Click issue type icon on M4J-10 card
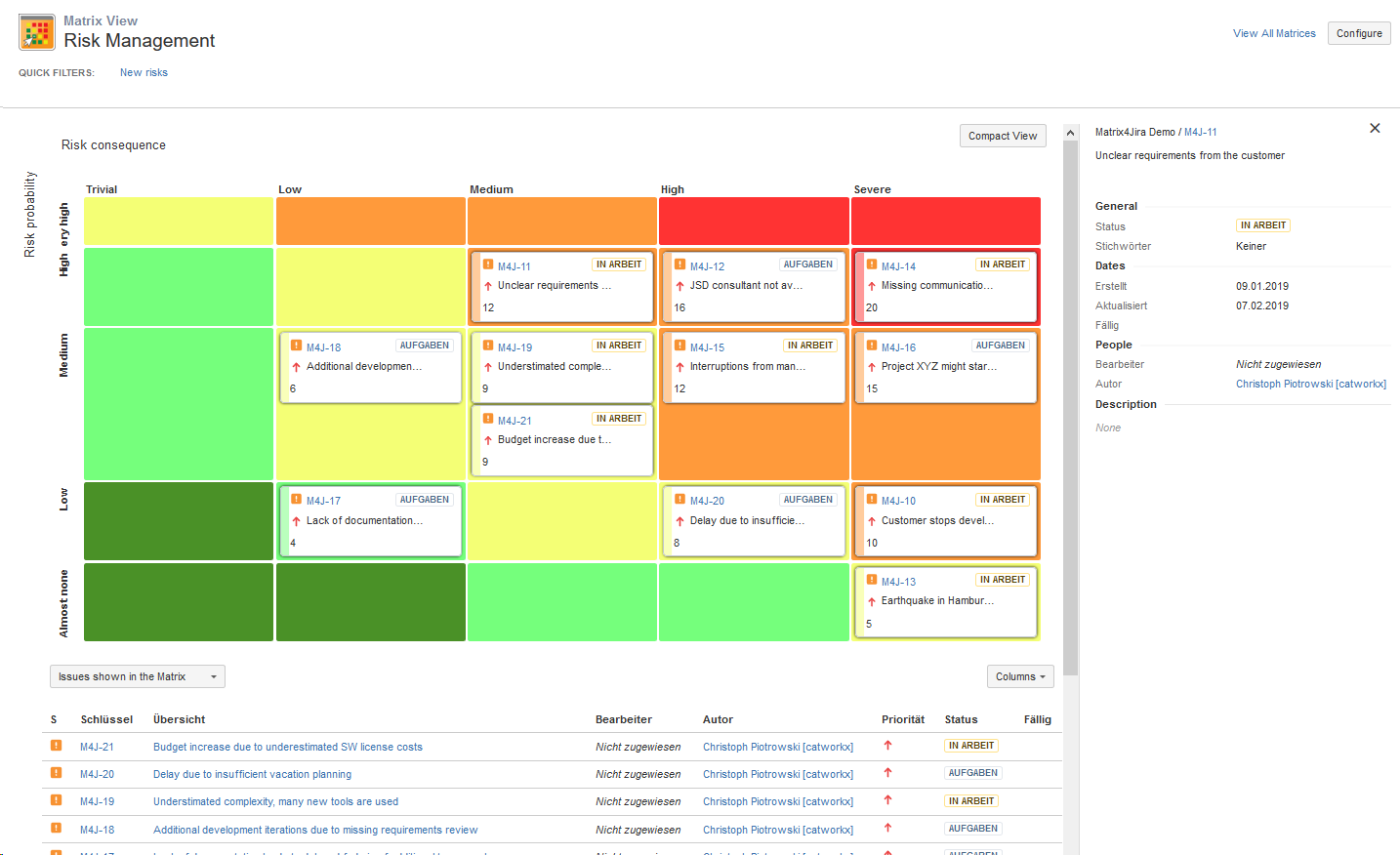This screenshot has width=1400, height=855. (x=872, y=500)
